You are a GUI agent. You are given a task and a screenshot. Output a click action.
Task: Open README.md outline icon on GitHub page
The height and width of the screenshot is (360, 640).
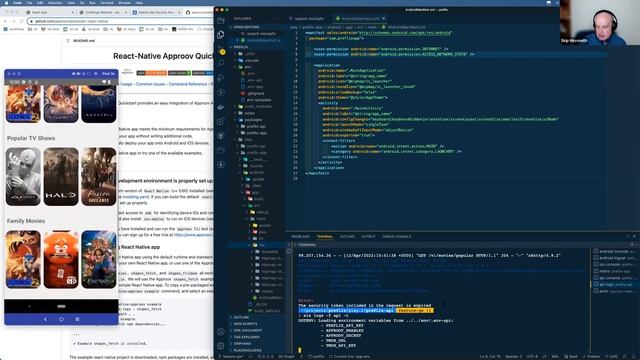(68, 41)
